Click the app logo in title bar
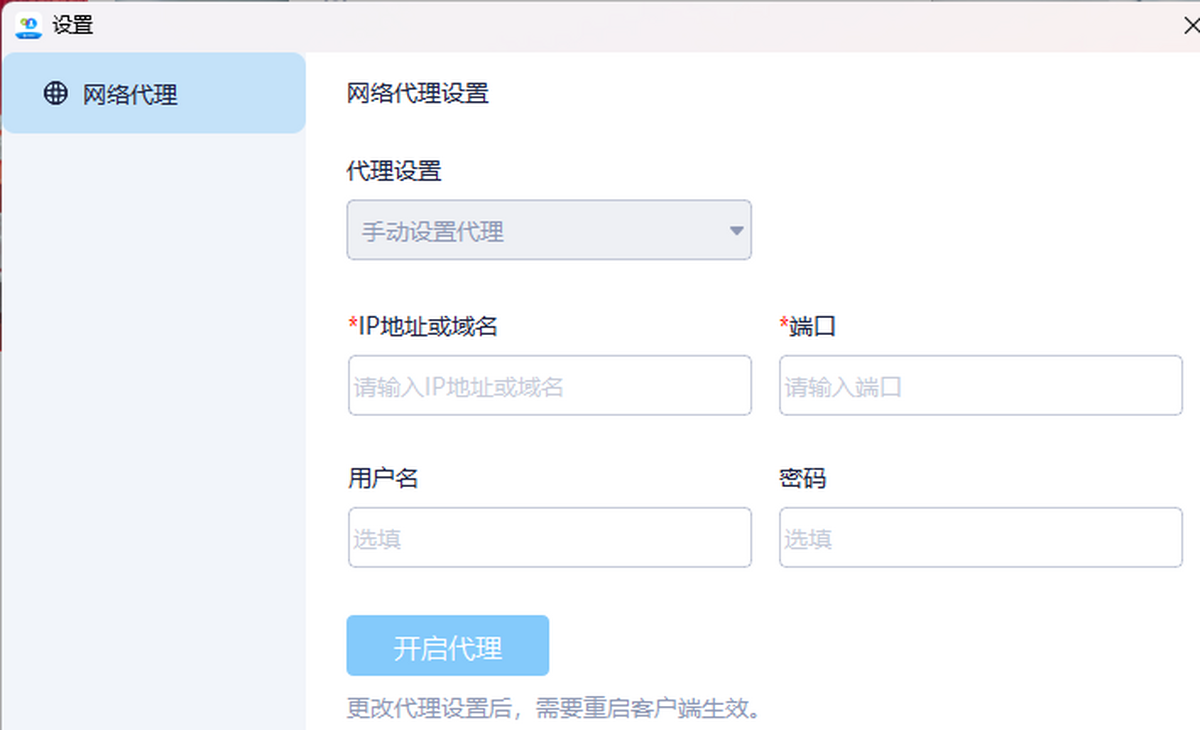This screenshot has height=730, width=1200. pos(29,27)
